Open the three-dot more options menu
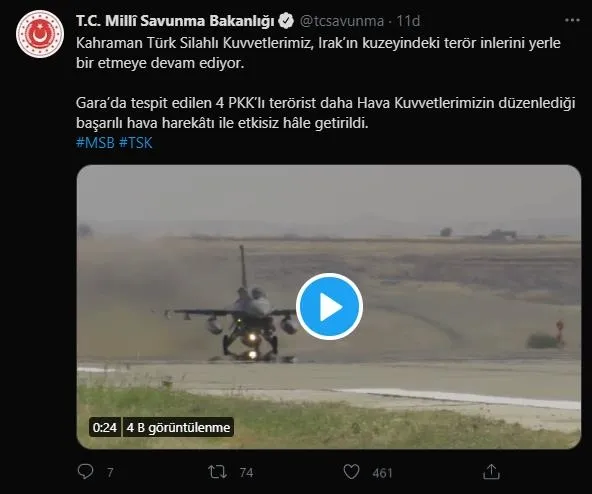Image resolution: width=592 pixels, height=494 pixels. coord(572,20)
